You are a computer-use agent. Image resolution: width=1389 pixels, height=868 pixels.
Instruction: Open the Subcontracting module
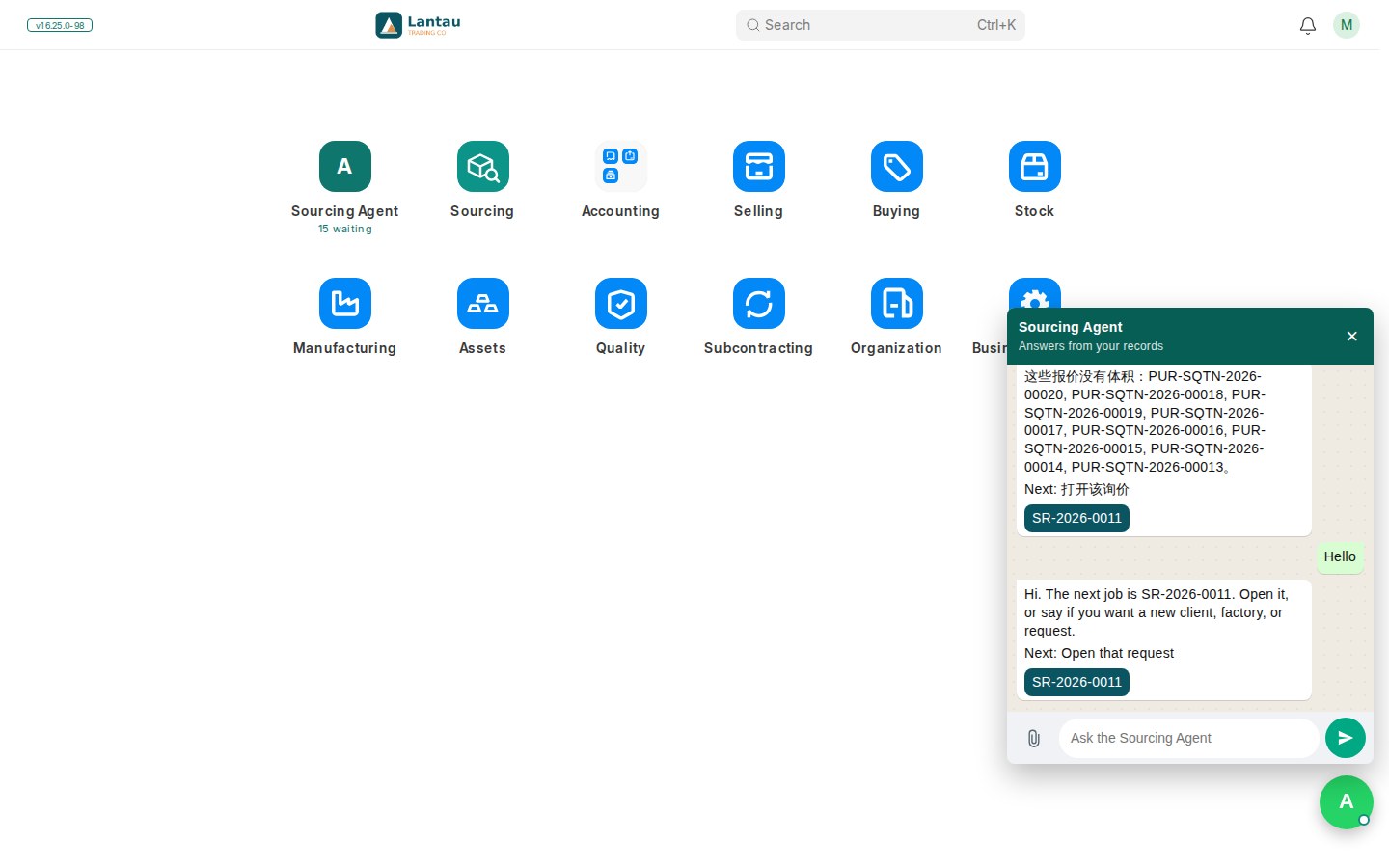click(758, 304)
